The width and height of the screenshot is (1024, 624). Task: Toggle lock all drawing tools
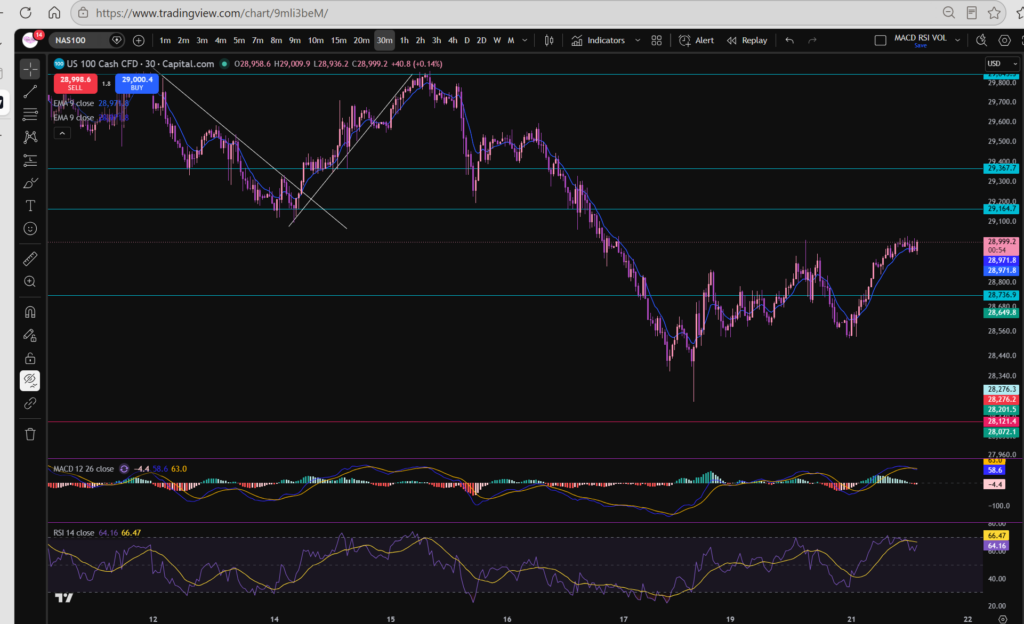30,358
